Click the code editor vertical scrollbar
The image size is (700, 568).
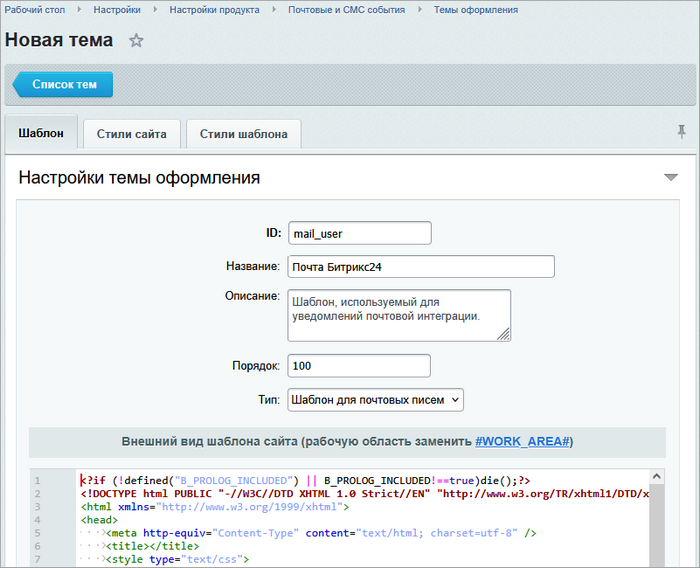tap(657, 520)
